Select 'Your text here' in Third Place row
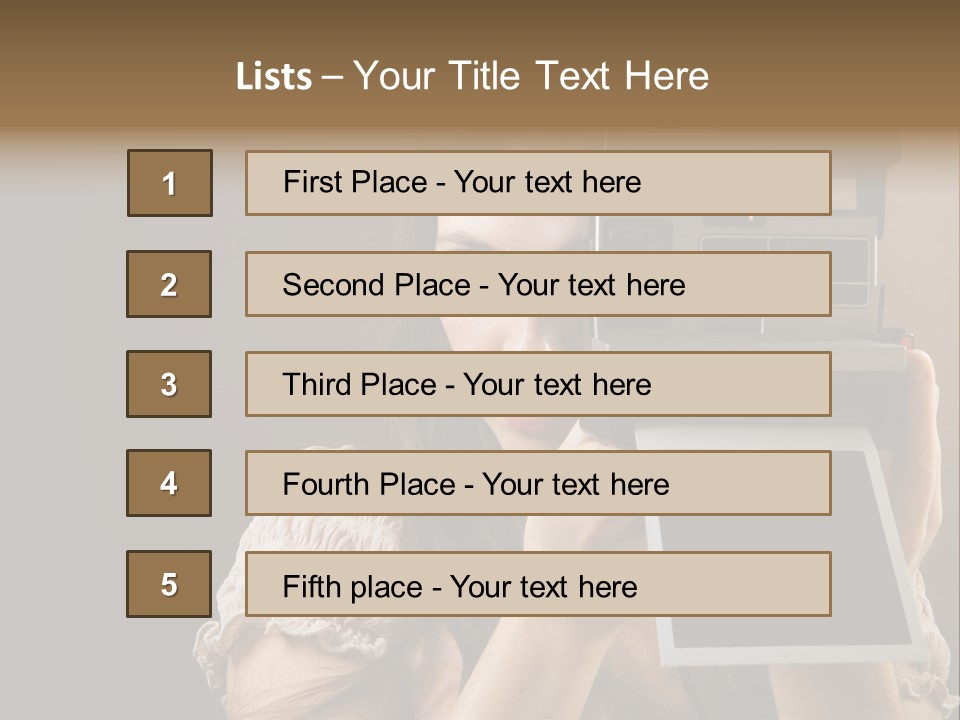 [x=557, y=385]
